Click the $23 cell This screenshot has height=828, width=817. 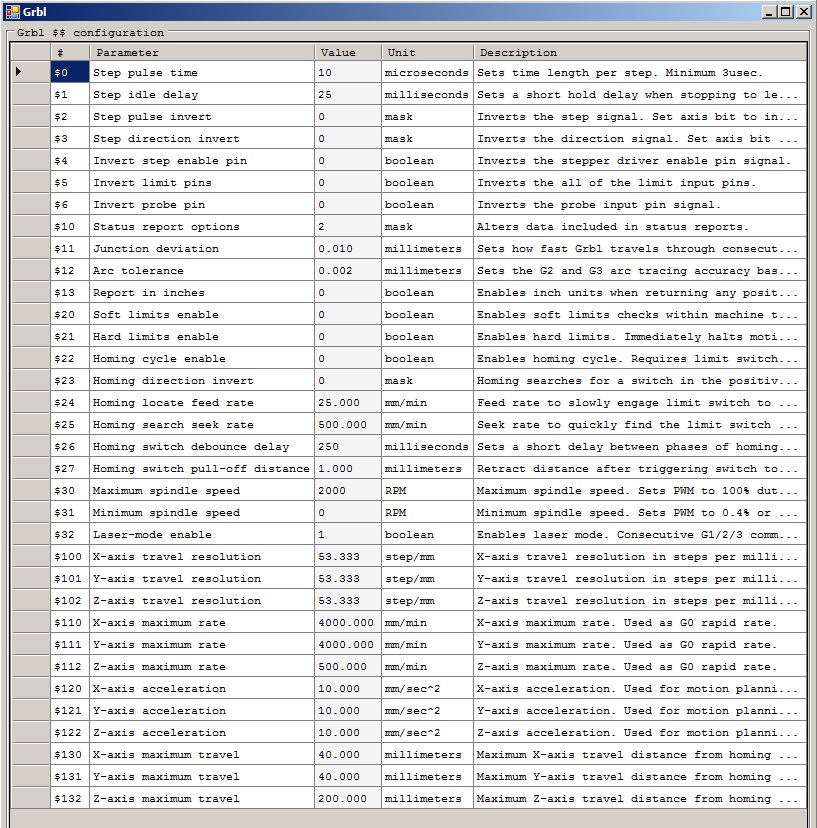(70, 381)
